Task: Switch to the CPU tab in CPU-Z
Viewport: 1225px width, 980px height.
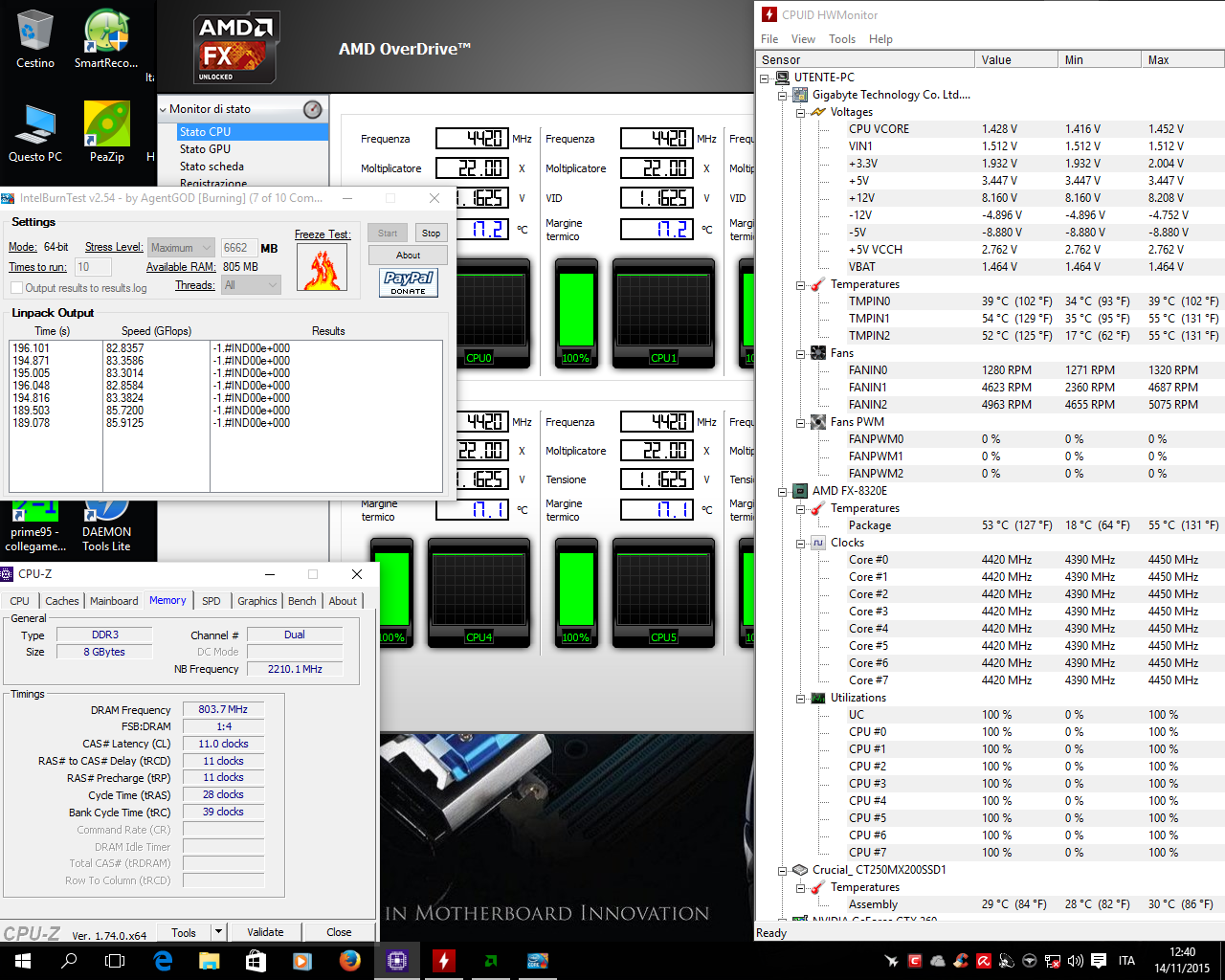Action: pyautogui.click(x=20, y=601)
